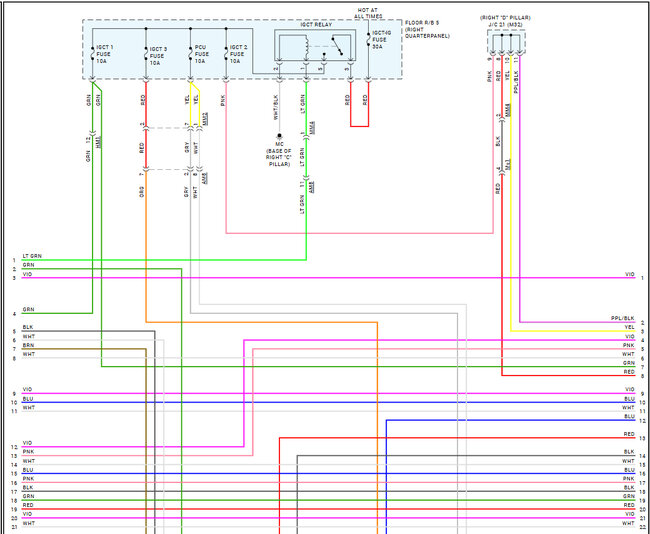650x534 pixels.
Task: Click the "IGCT 2 FUSE 10A" label
Action: point(238,54)
